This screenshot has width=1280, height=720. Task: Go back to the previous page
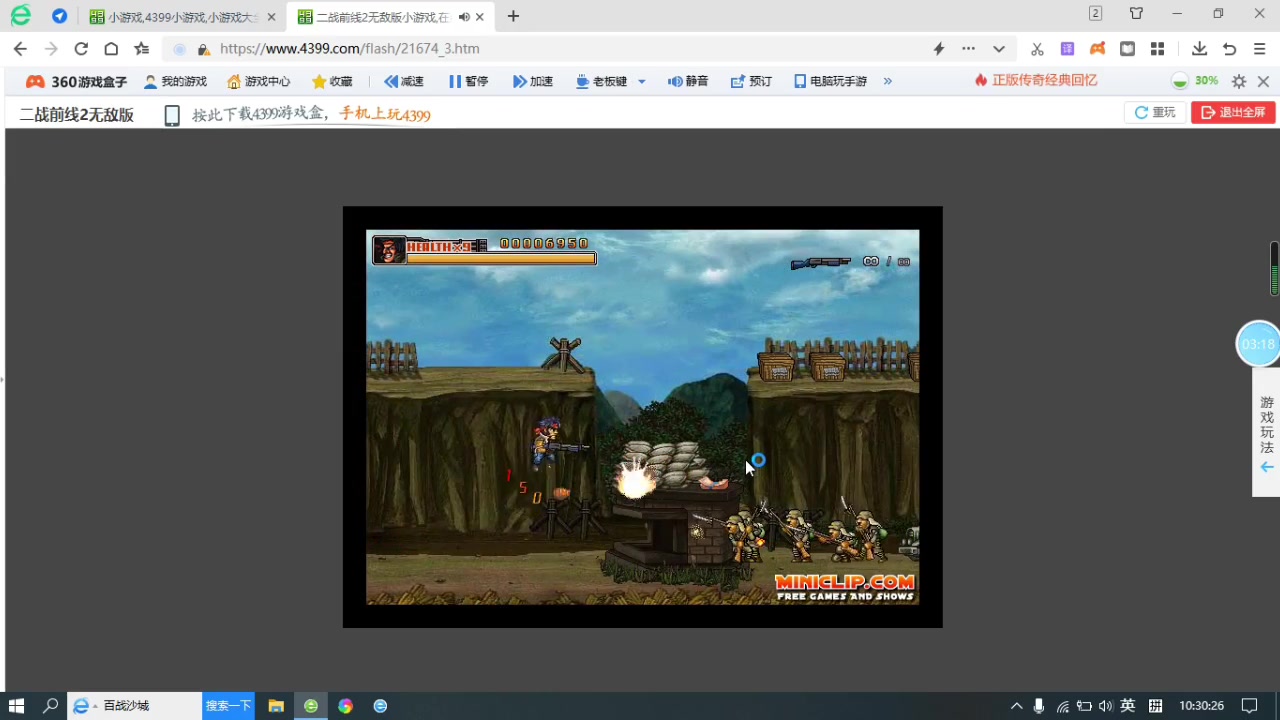coord(20,48)
